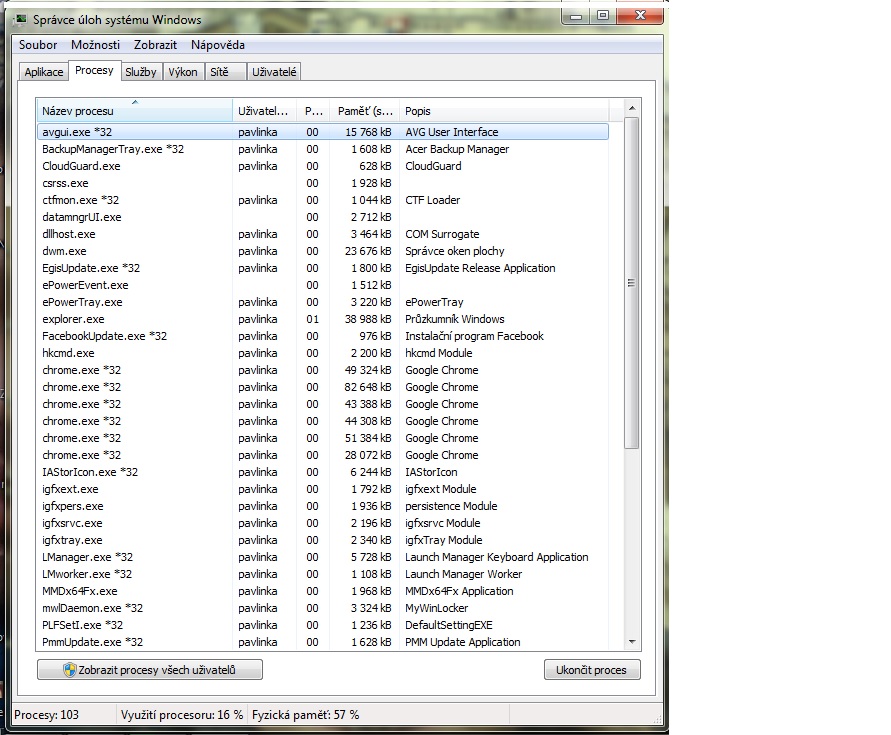Select the mwlDaemon.exe *32 process
Image resolution: width=891 pixels, height=735 pixels.
click(323, 608)
